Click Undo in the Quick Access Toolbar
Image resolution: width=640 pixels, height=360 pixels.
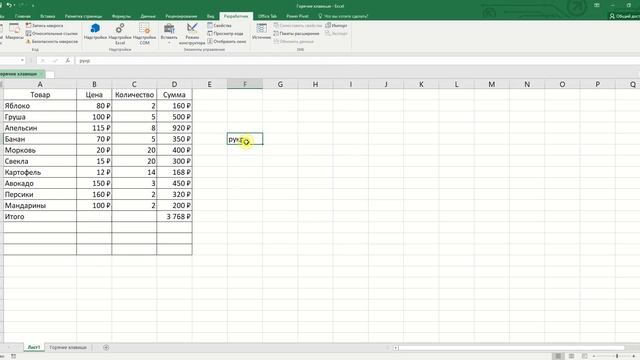click(9, 5)
